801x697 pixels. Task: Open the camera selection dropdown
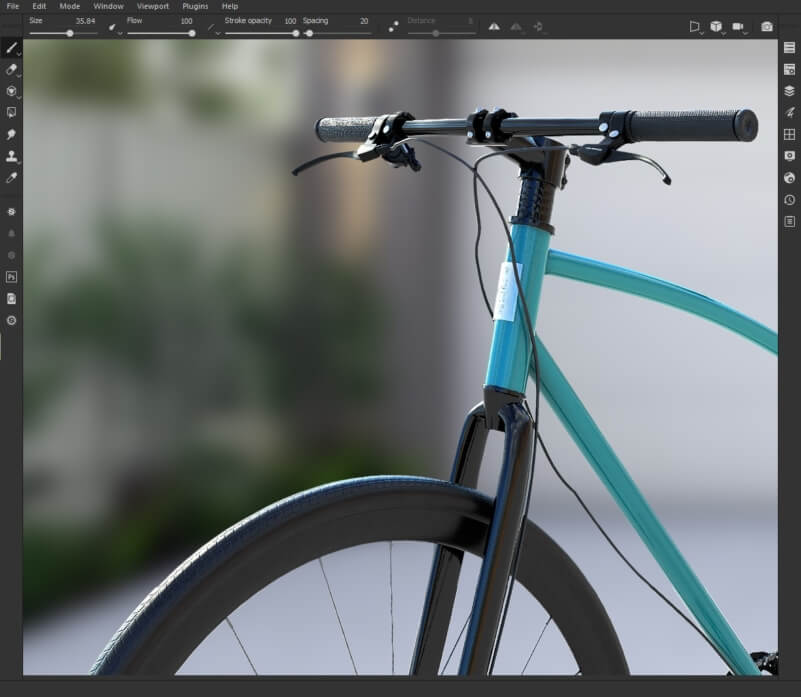740,27
